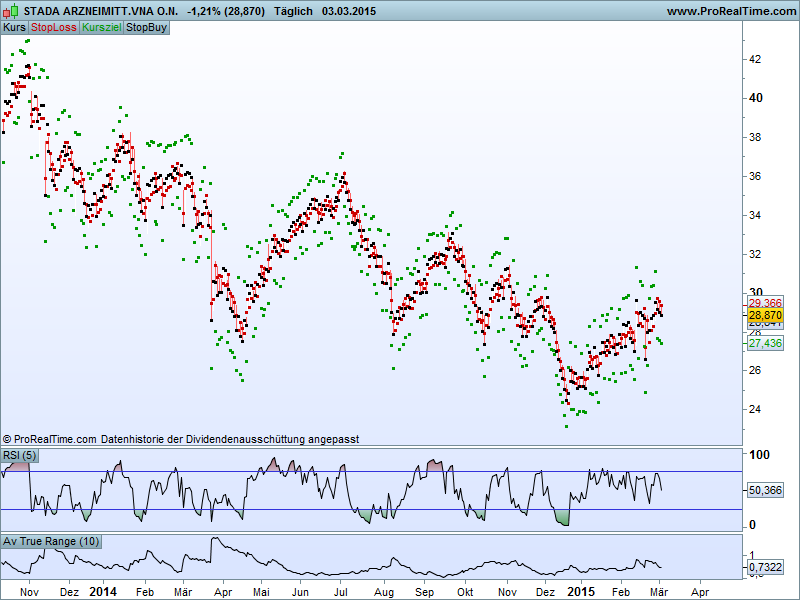The height and width of the screenshot is (600, 800).
Task: Select the Kurs legend label
Action: pyautogui.click(x=14, y=27)
